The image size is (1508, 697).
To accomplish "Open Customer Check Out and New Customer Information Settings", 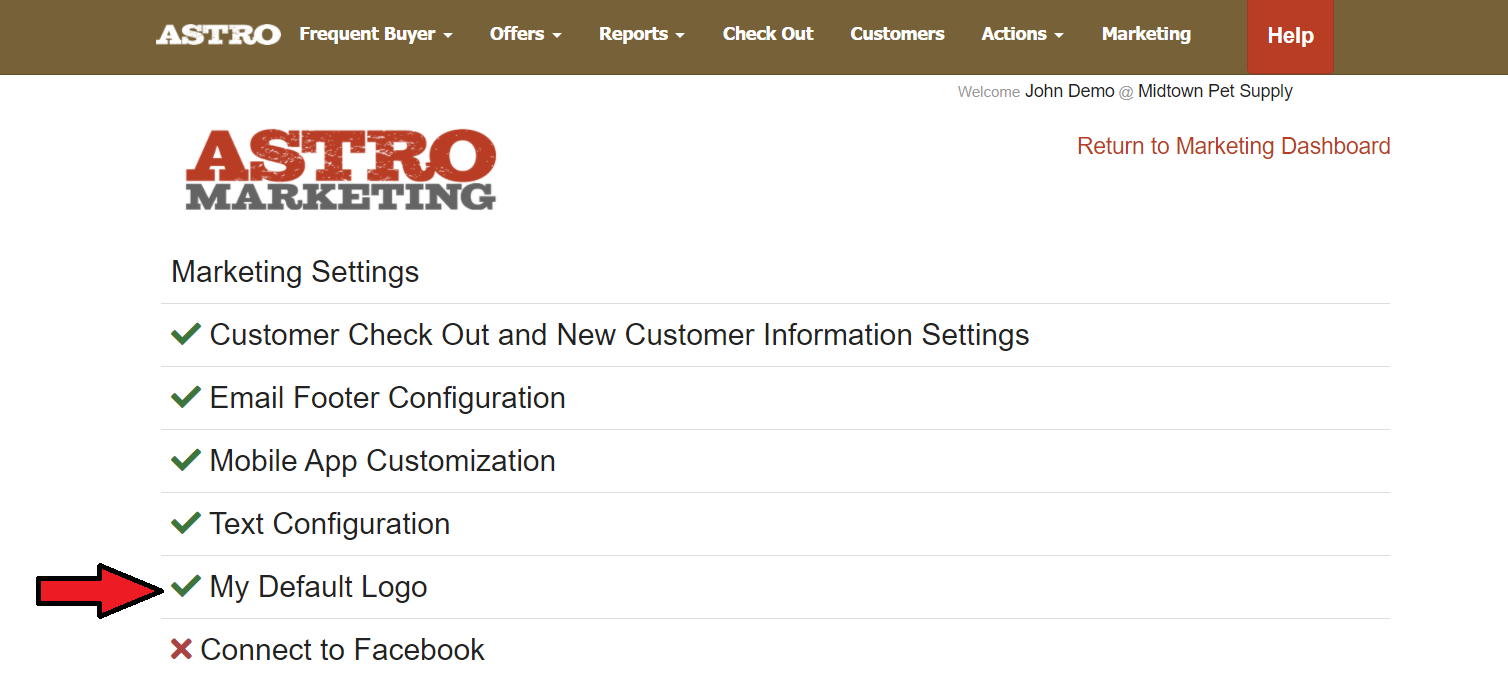I will [619, 334].
